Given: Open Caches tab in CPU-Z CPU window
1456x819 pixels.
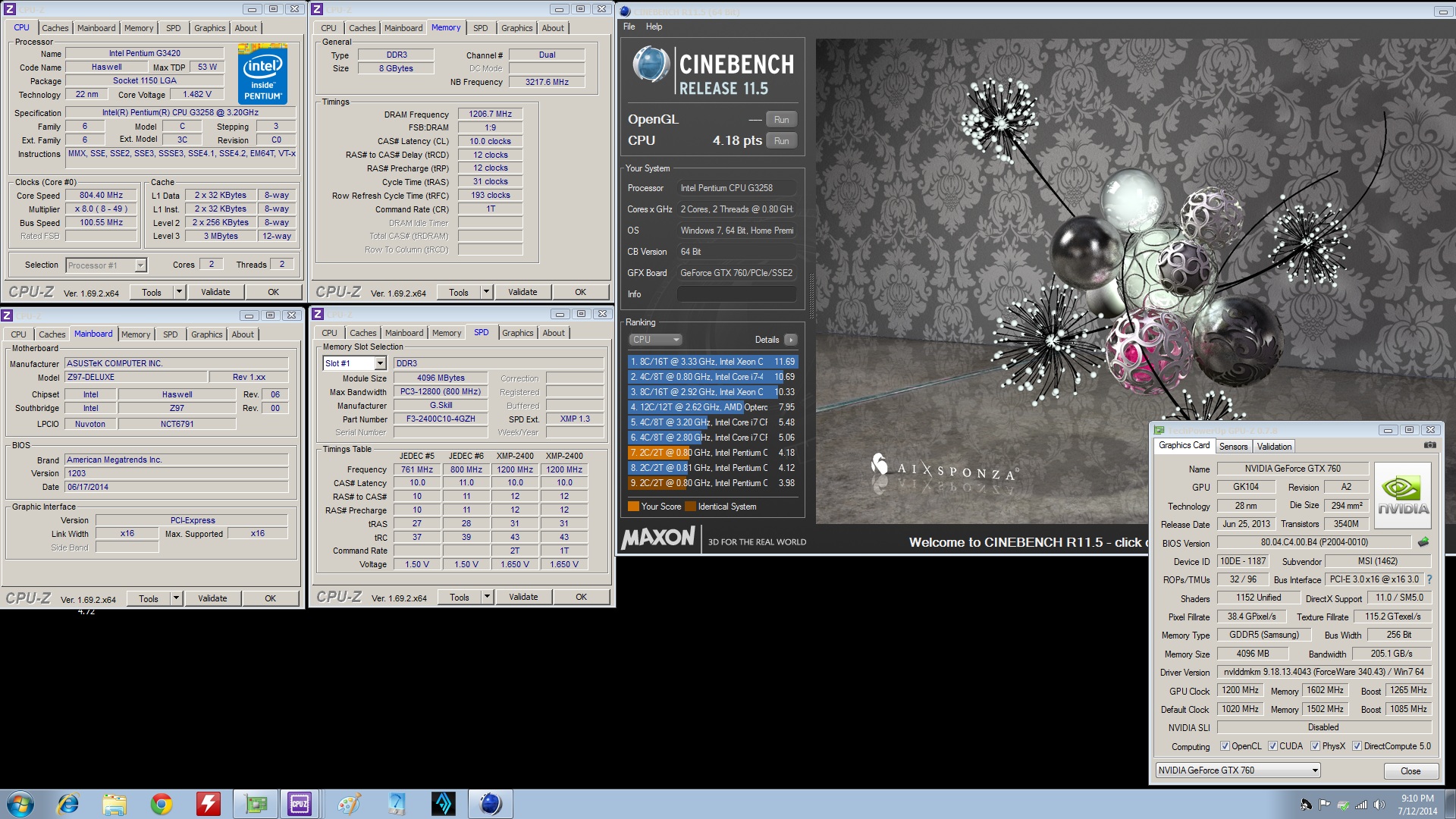Looking at the screenshot, I should point(55,28).
